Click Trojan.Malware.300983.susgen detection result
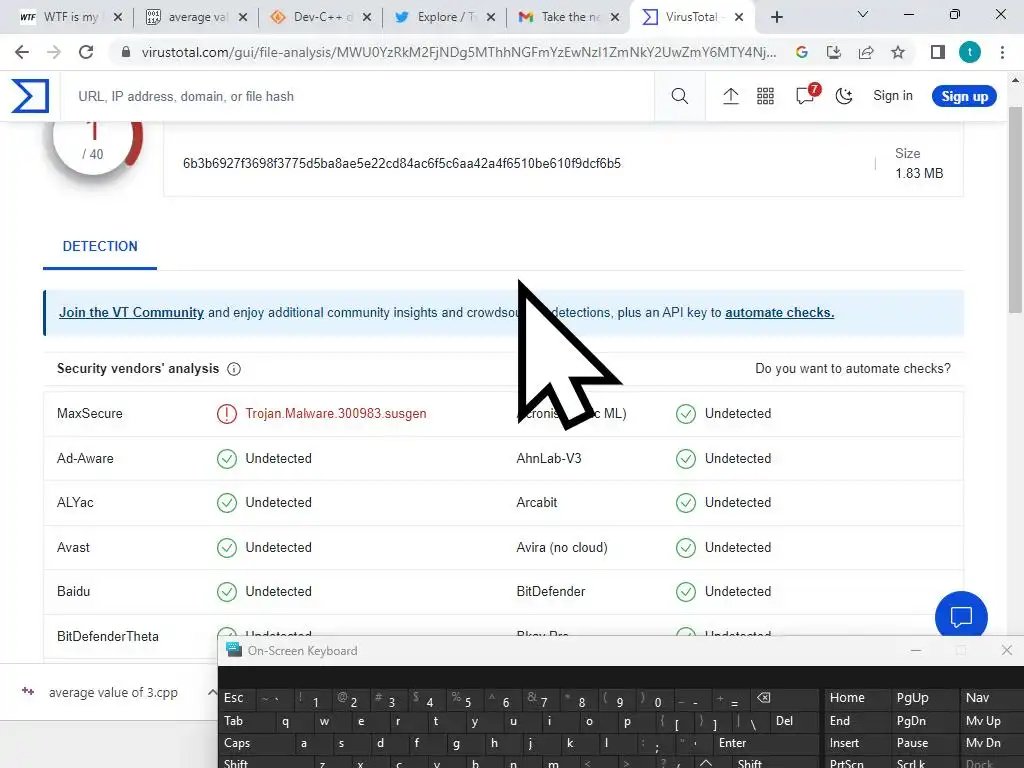 [x=336, y=413]
